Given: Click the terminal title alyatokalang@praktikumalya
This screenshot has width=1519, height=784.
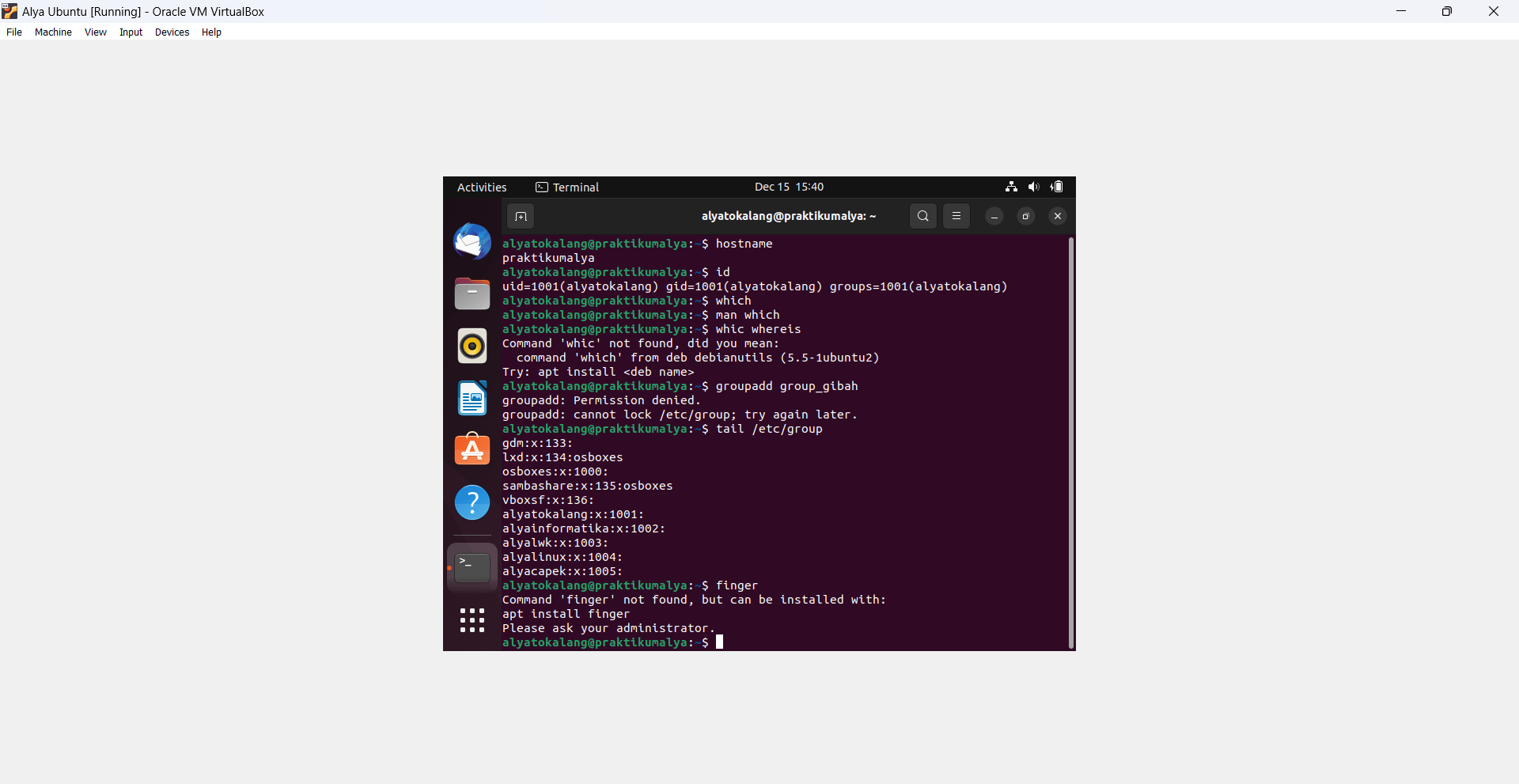Looking at the screenshot, I should (x=789, y=216).
